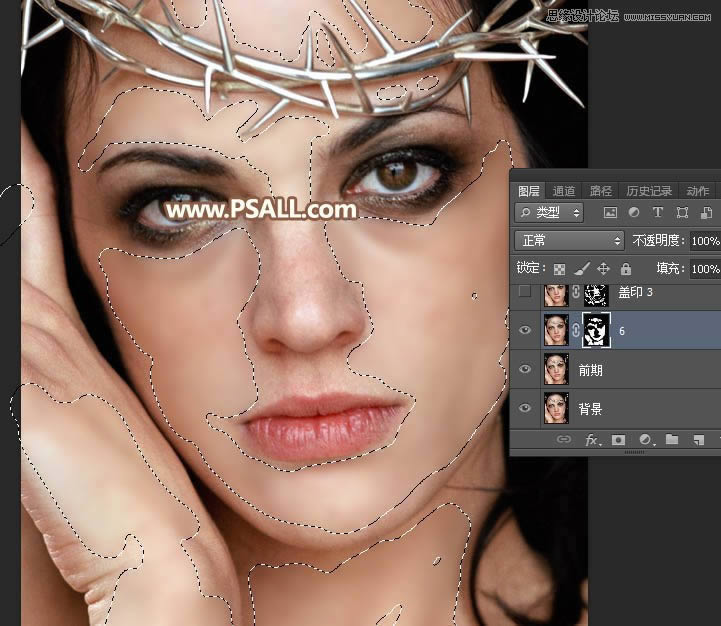Click the lock transparent pixels icon
Viewport: 721px width, 626px height.
click(x=560, y=269)
